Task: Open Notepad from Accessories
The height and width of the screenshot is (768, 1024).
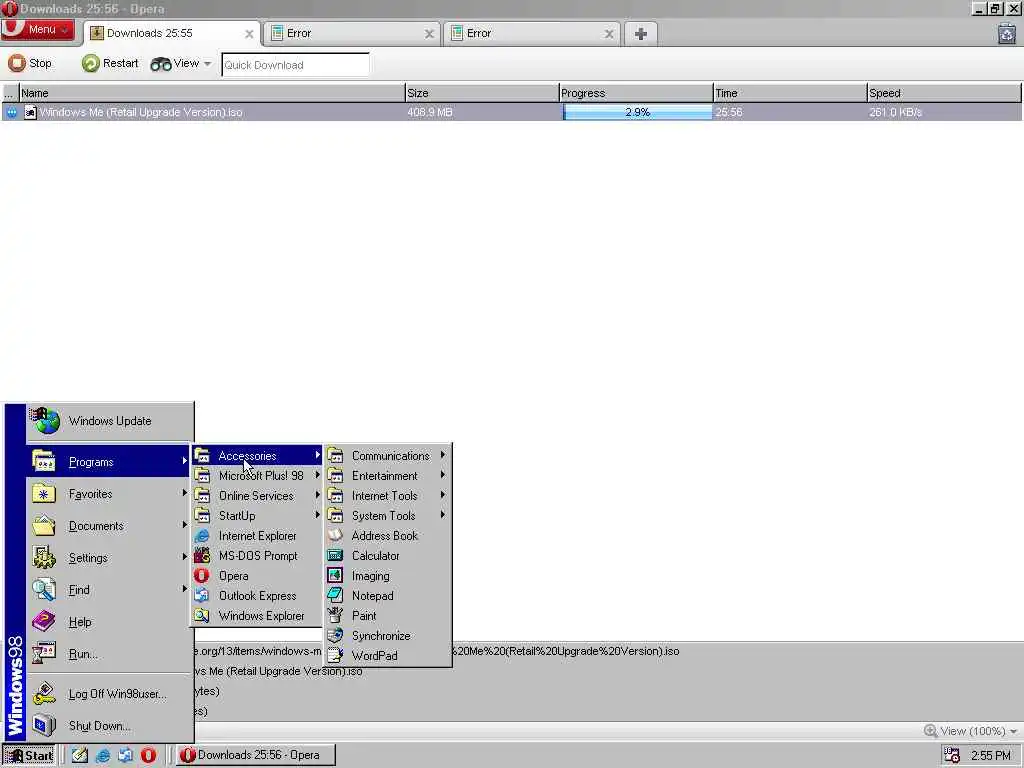Action: point(388,596)
